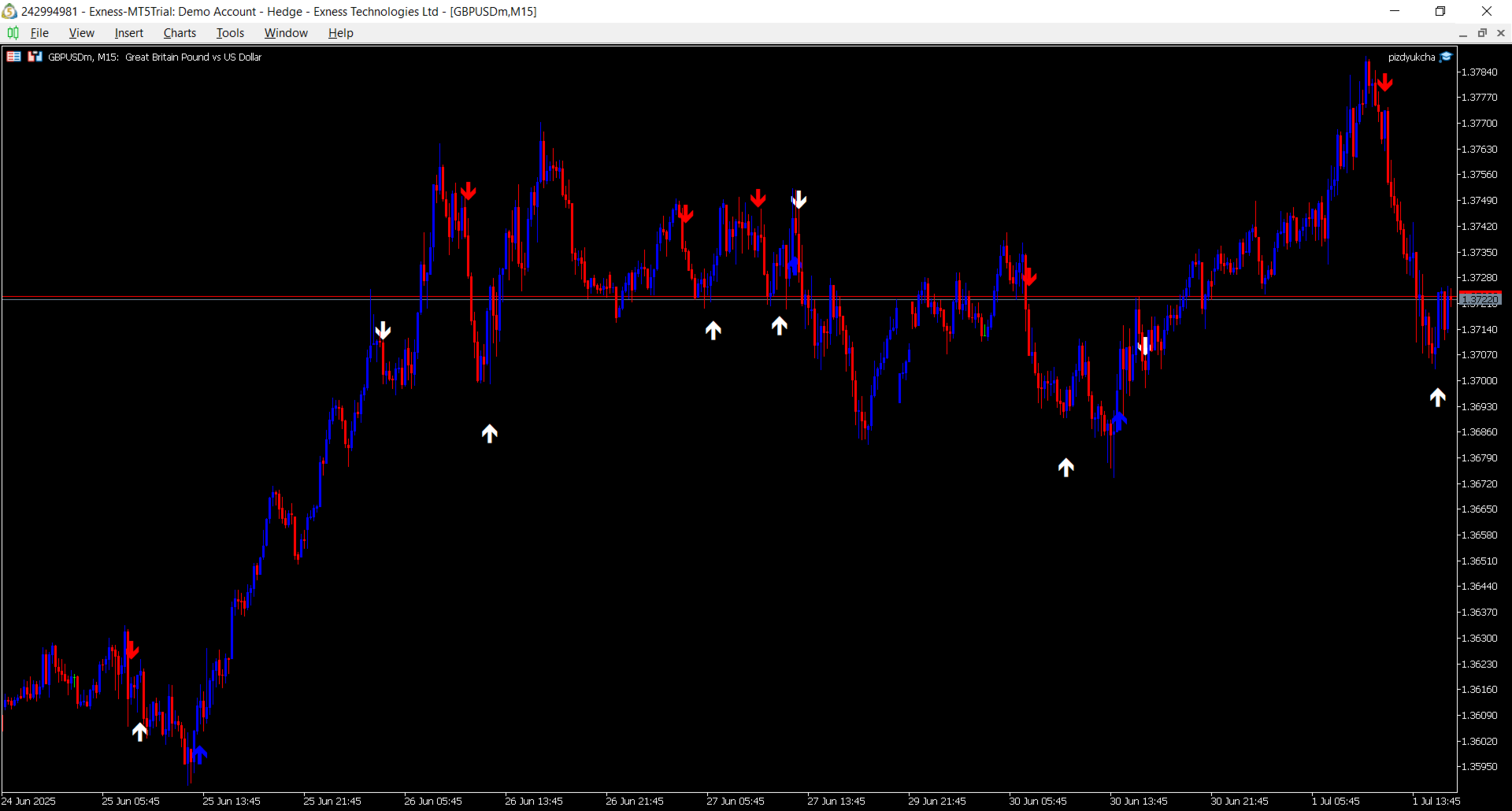Open the Insert menu
This screenshot has width=1512, height=811.
128,32
